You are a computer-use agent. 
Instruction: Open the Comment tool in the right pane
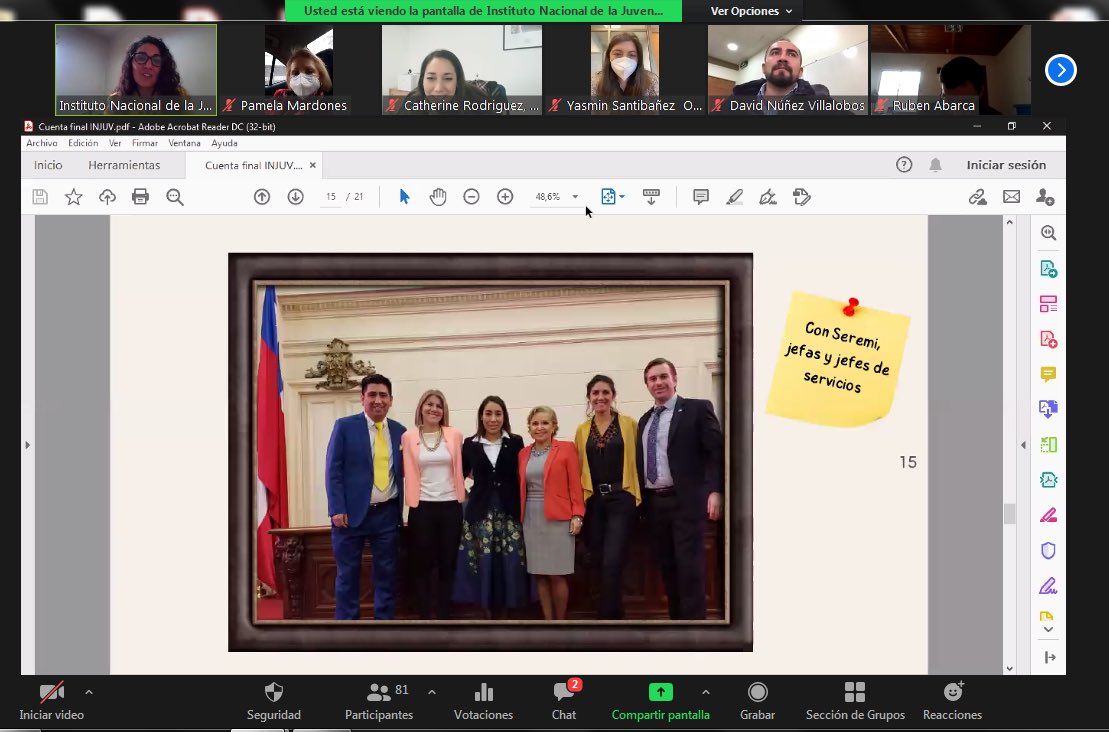[x=1047, y=374]
